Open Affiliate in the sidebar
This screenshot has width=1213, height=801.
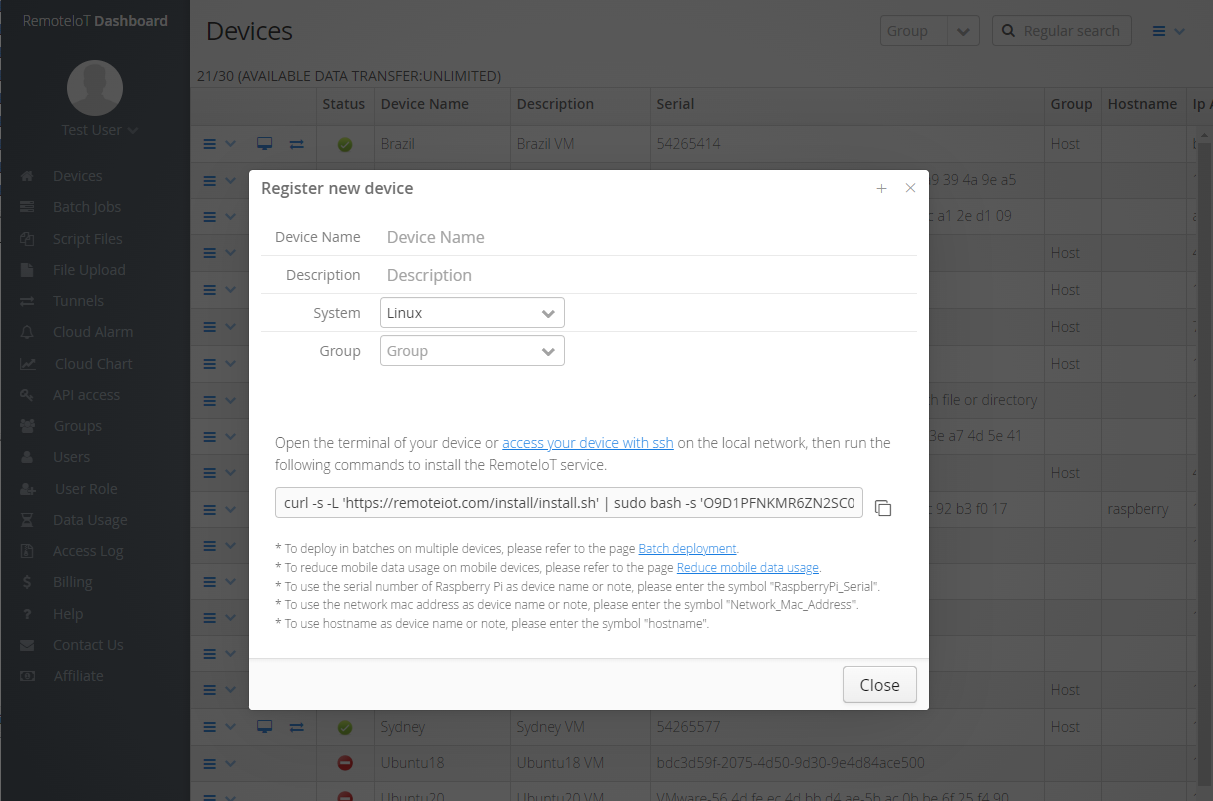point(78,676)
